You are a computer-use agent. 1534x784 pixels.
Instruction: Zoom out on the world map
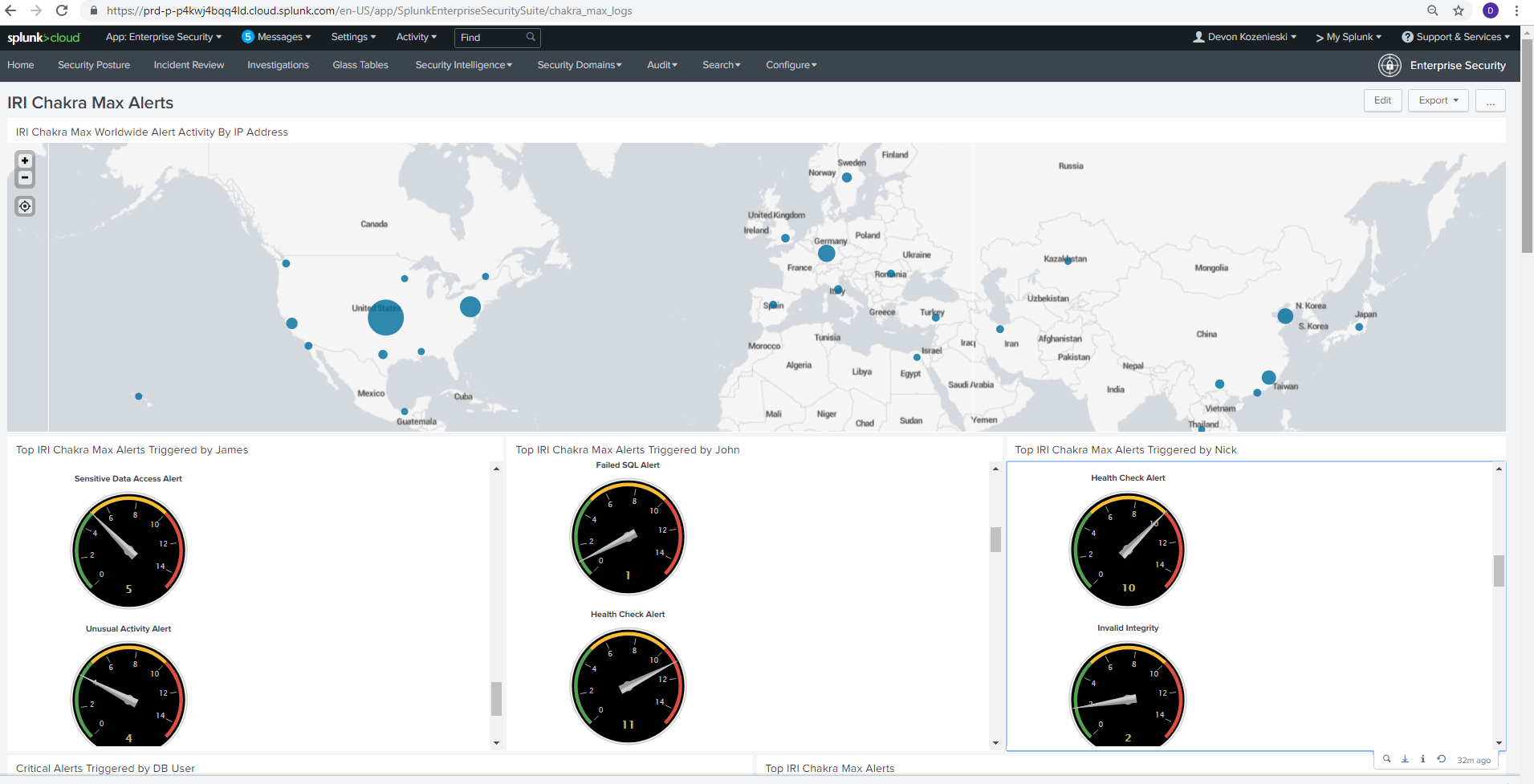[x=25, y=178]
